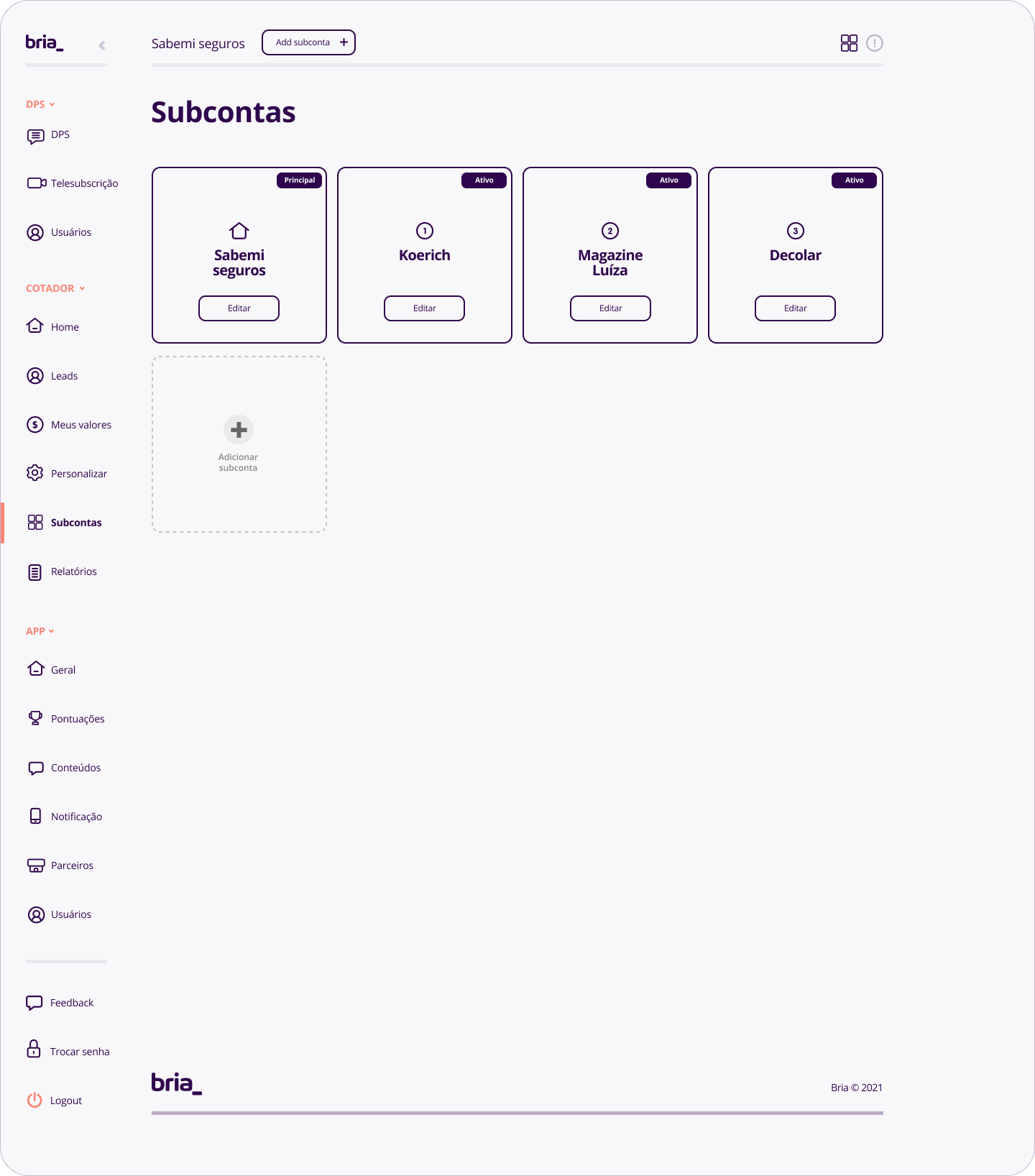Select Personalizar menu item
The height and width of the screenshot is (1176, 1035).
[67, 474]
